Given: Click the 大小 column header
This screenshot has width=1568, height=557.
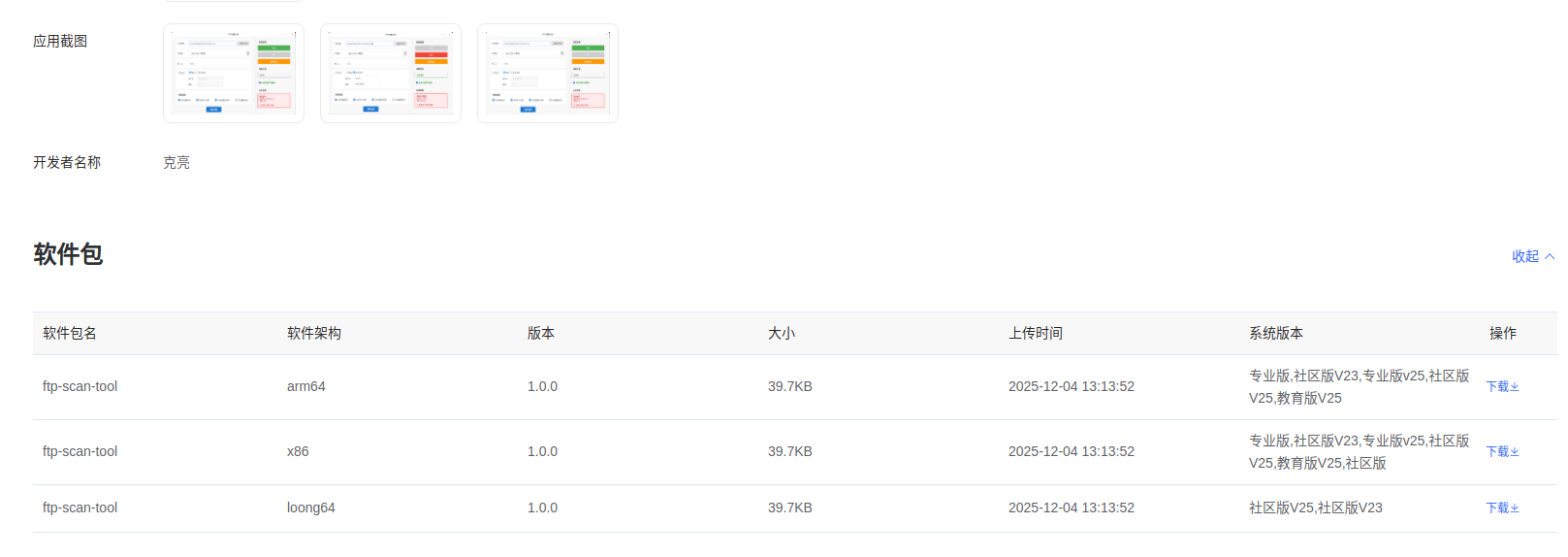Looking at the screenshot, I should [x=782, y=333].
